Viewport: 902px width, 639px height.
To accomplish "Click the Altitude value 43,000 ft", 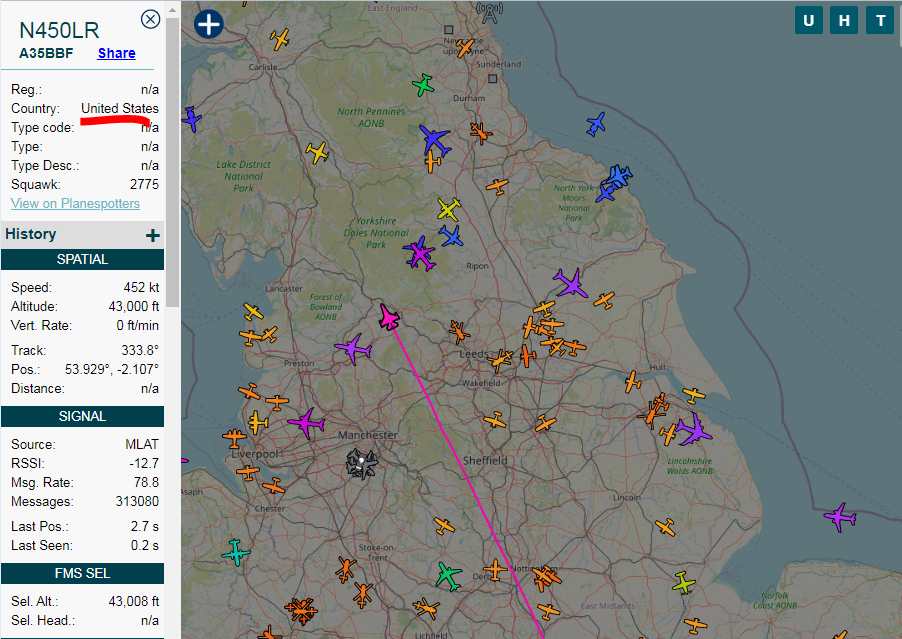I will click(x=134, y=306).
